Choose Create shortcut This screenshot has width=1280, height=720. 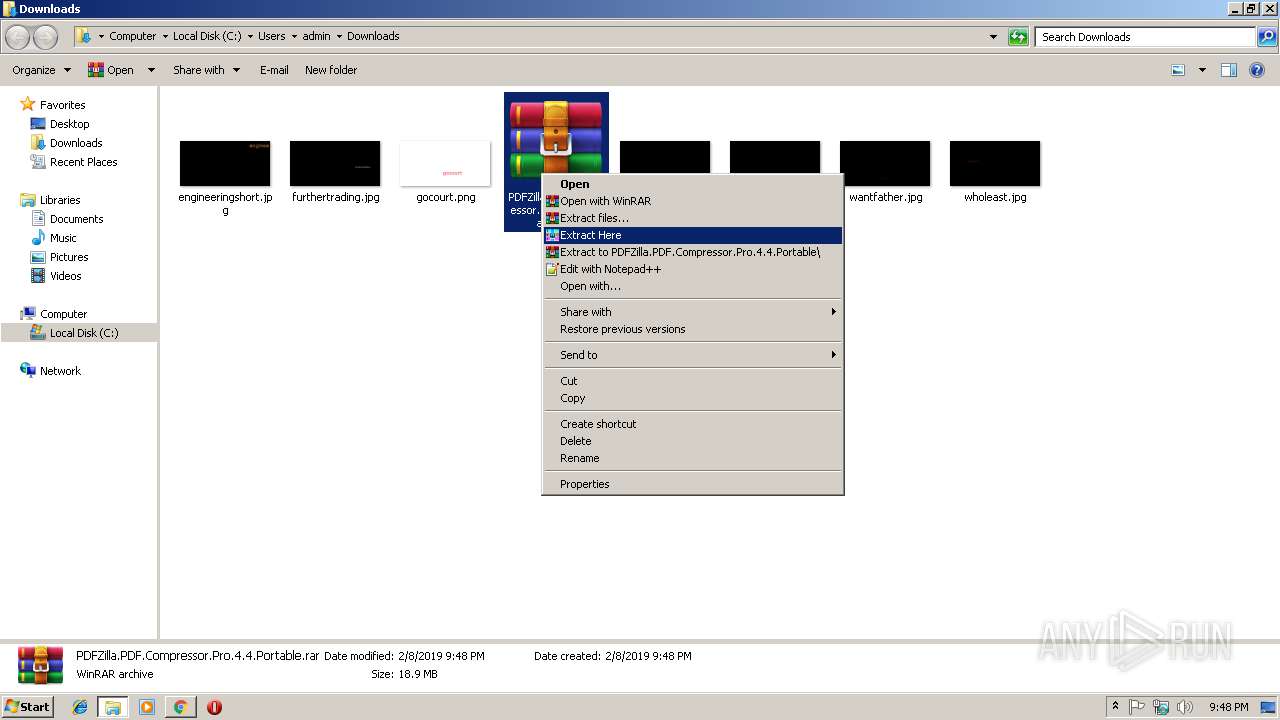pyautogui.click(x=693, y=424)
